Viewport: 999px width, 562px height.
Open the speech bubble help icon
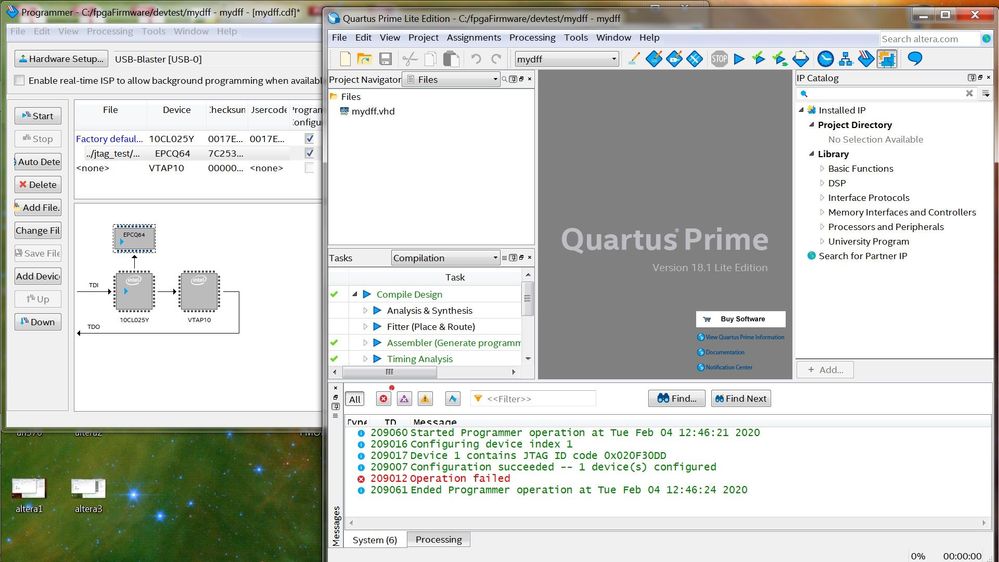914,59
